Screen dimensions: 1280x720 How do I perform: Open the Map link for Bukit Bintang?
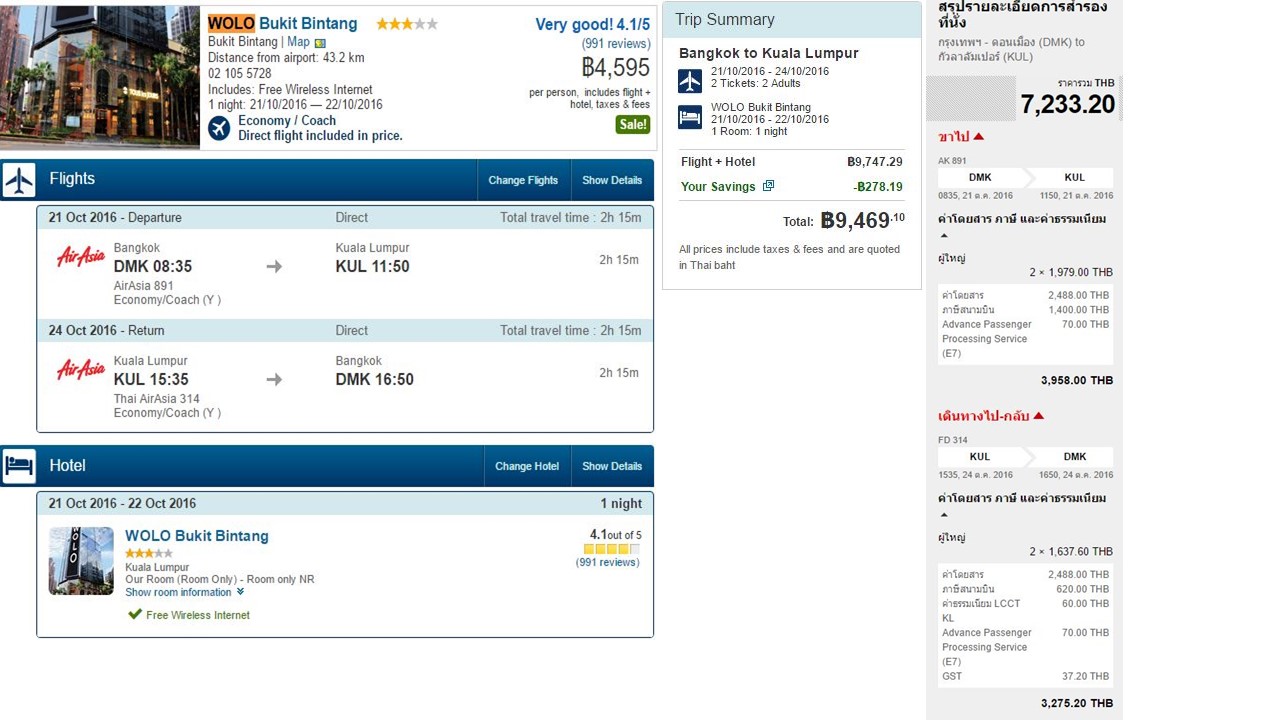pos(298,42)
